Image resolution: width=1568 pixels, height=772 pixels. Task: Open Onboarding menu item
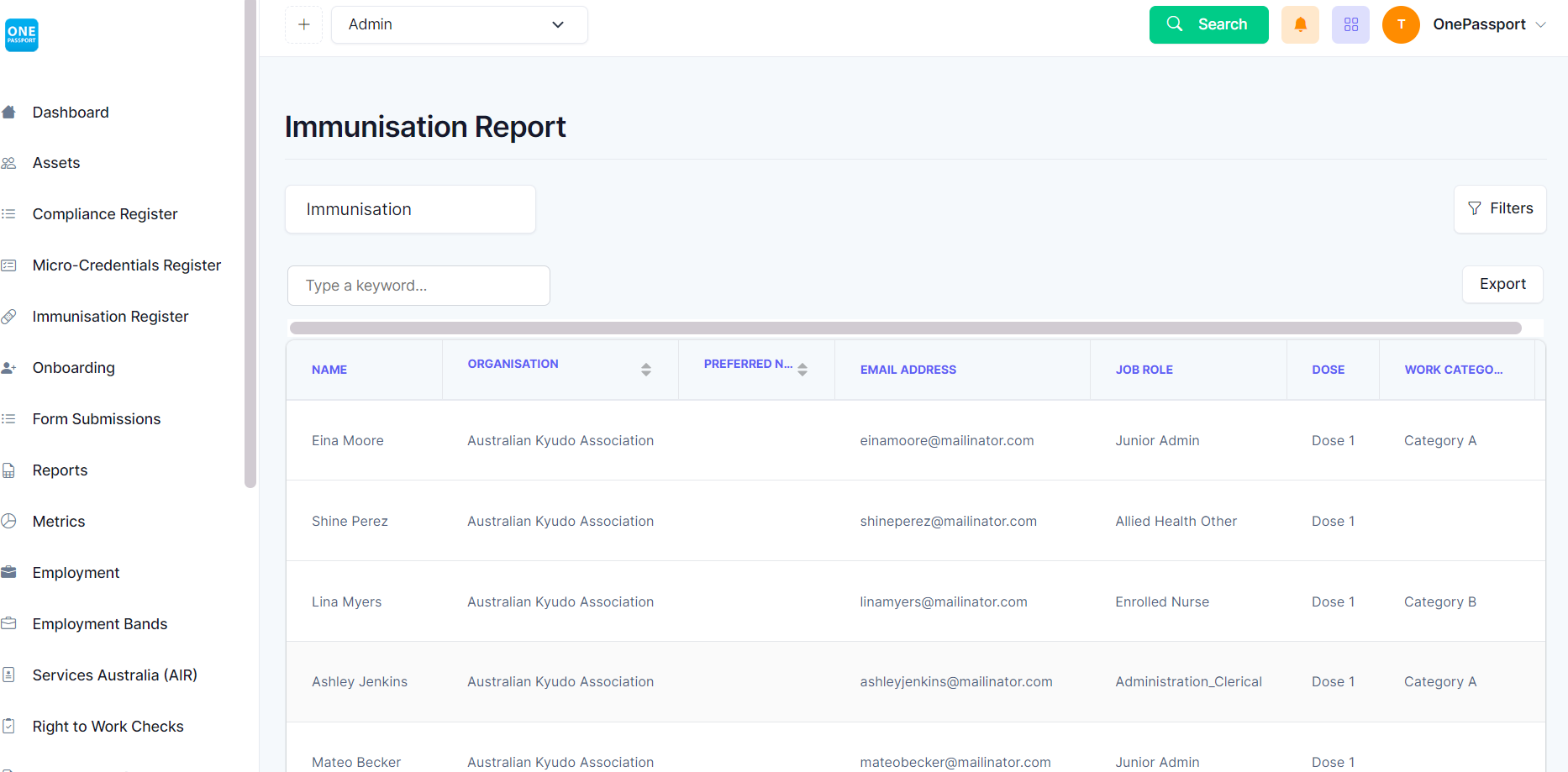tap(74, 368)
